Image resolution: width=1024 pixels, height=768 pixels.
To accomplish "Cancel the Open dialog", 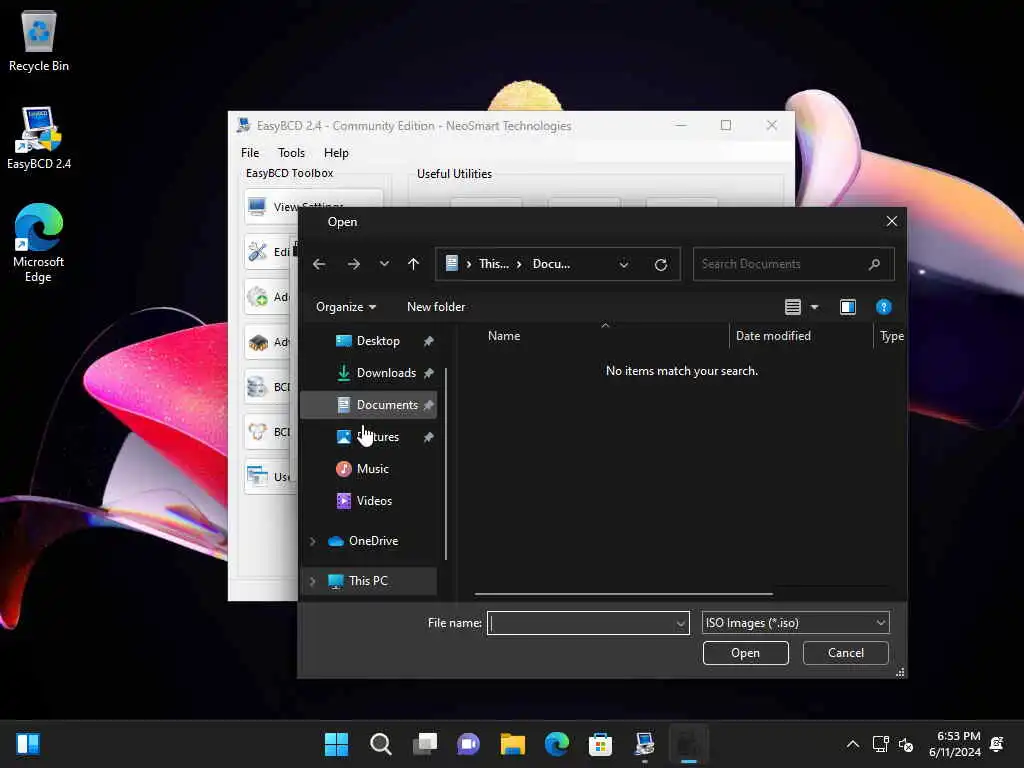I will [x=846, y=653].
